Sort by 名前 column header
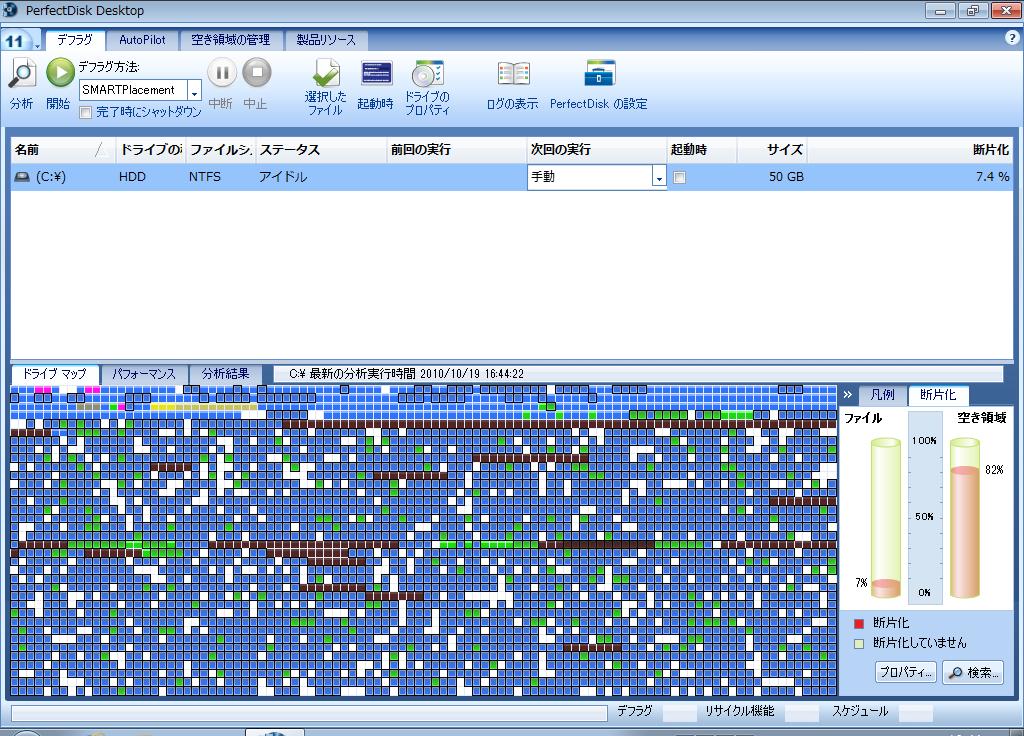Screen dimensions: 1024x736 [63, 150]
